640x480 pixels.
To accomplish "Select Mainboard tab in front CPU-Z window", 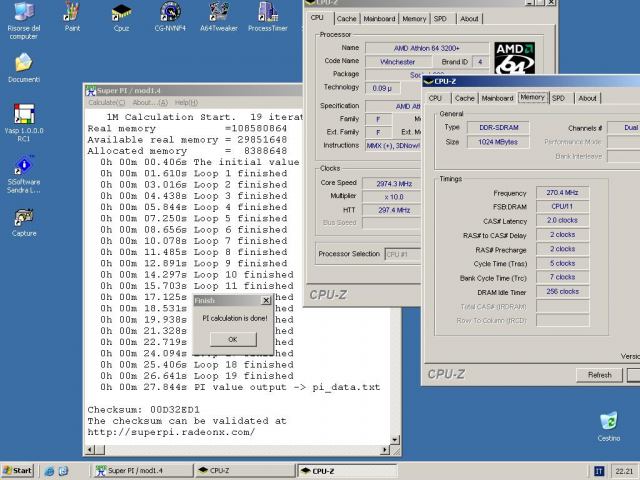I will (x=497, y=98).
